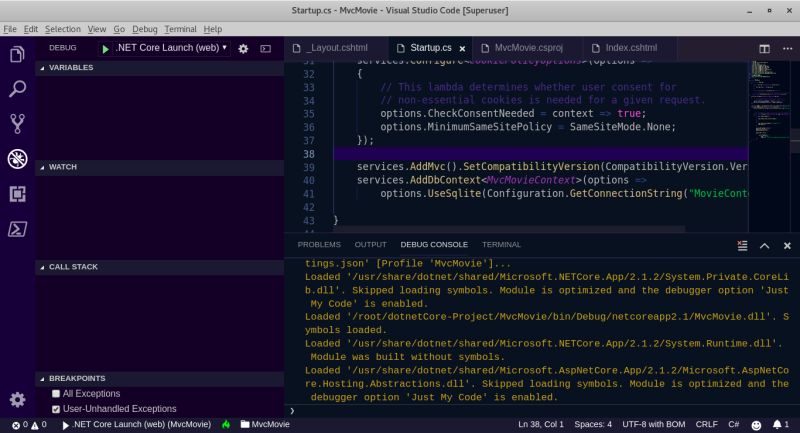Viewport: 800px width, 433px height.
Task: Change line endings via CRLF
Action: coord(706,424)
